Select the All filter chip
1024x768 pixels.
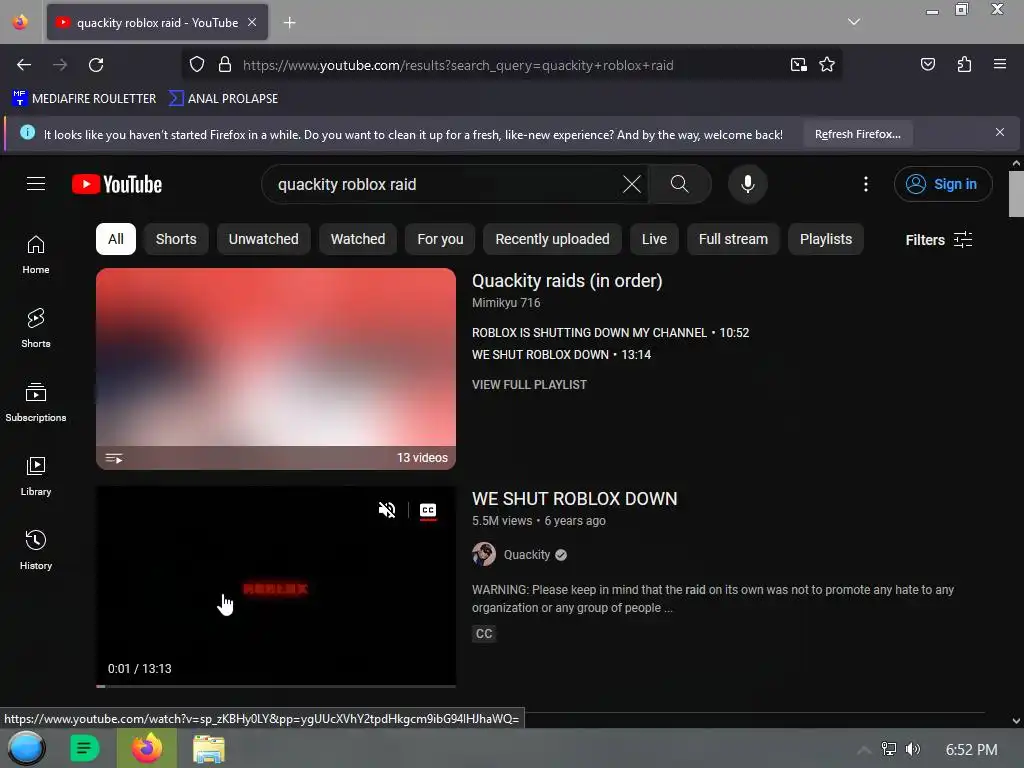[116, 239]
